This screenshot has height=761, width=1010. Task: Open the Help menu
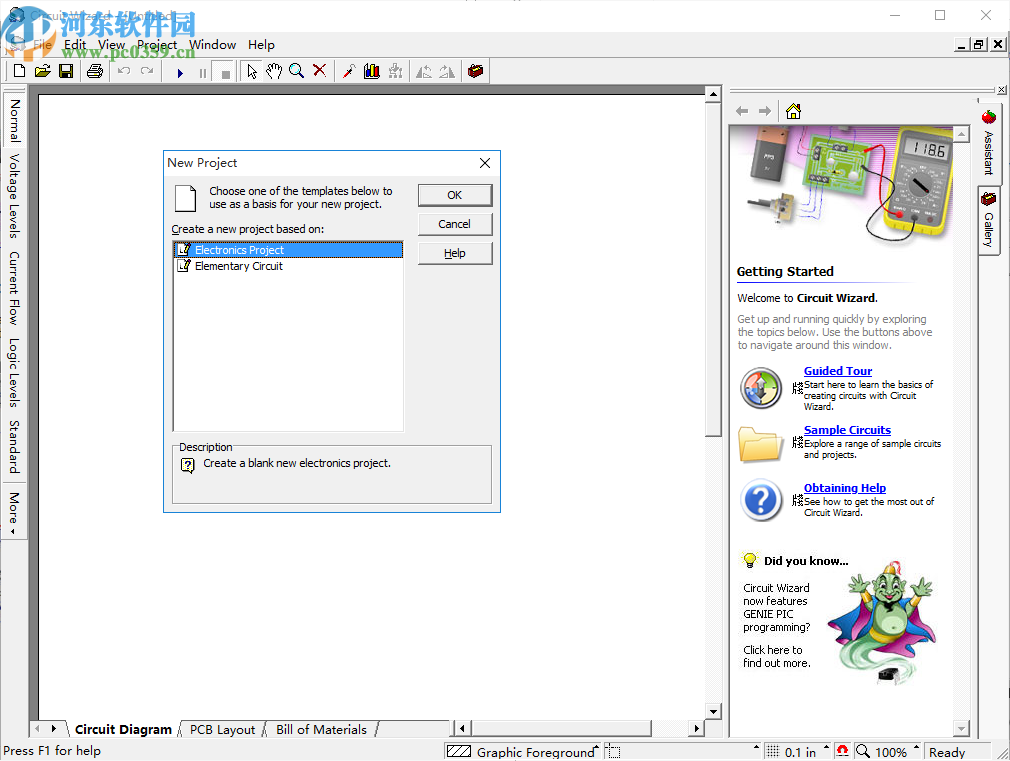[262, 44]
